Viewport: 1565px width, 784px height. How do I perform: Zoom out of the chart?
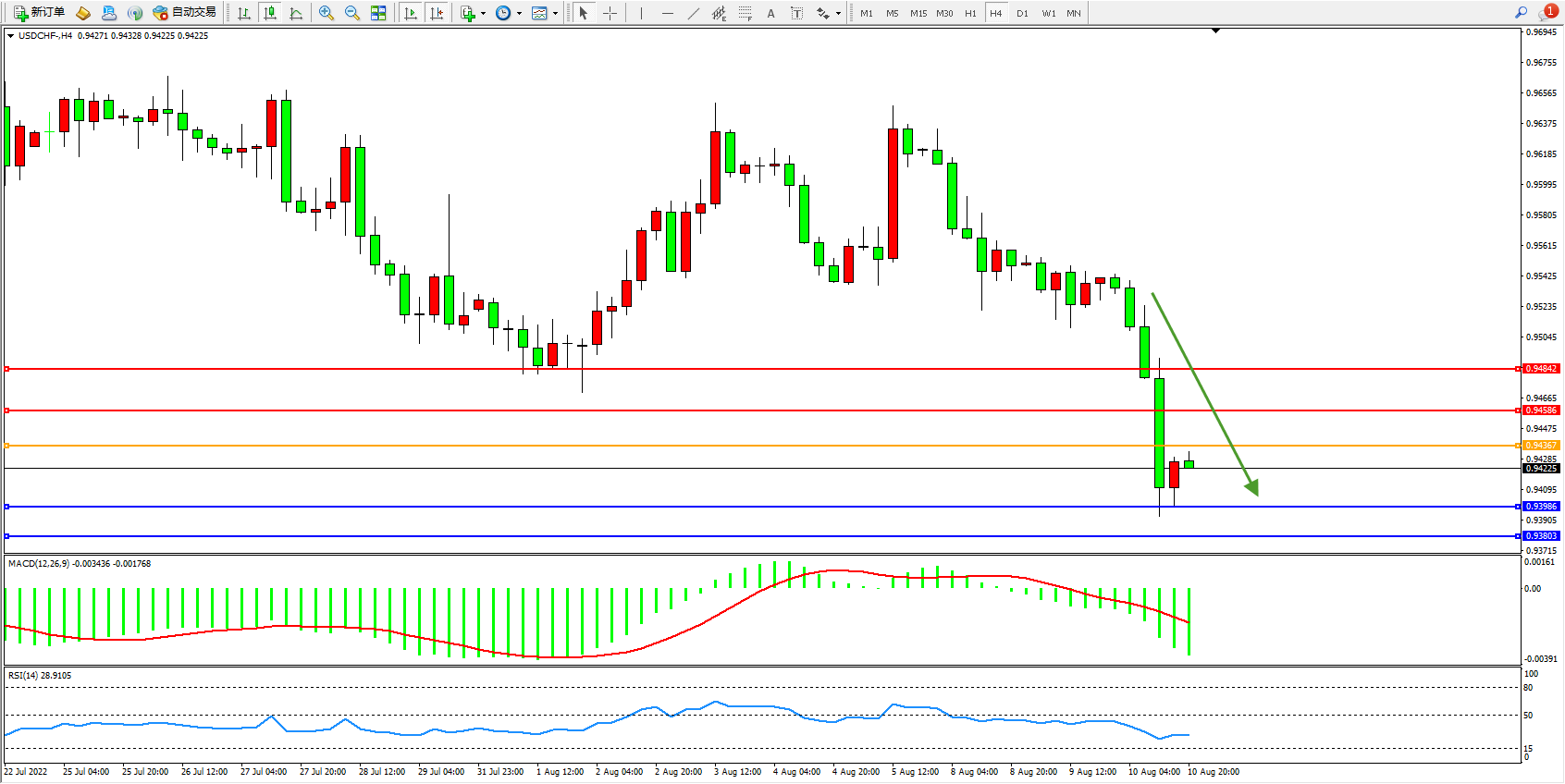tap(351, 13)
